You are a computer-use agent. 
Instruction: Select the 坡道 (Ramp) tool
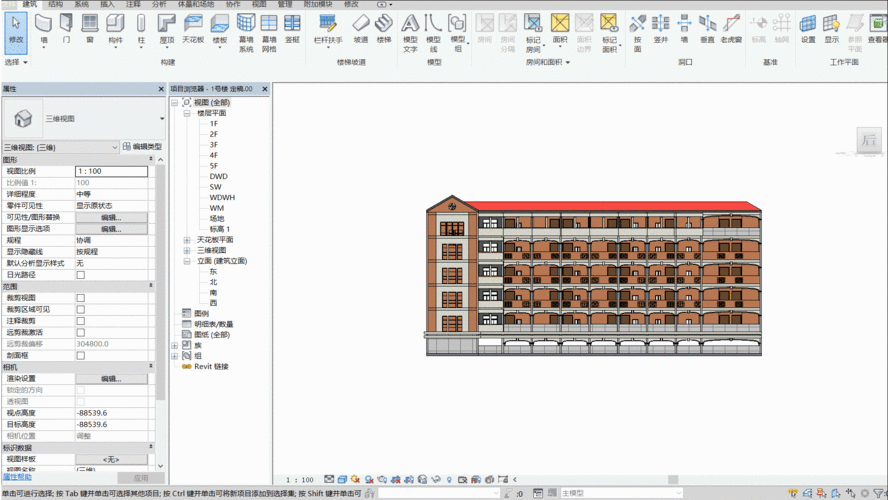tap(361, 28)
